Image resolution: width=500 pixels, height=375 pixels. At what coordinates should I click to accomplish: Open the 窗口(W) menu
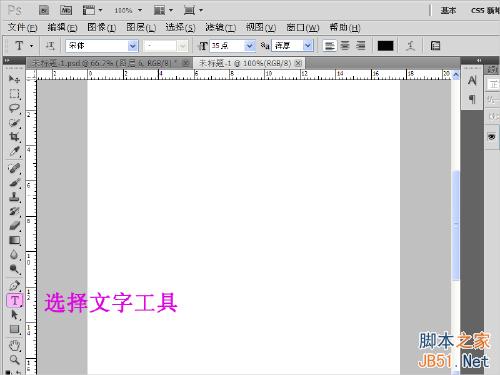[303, 27]
